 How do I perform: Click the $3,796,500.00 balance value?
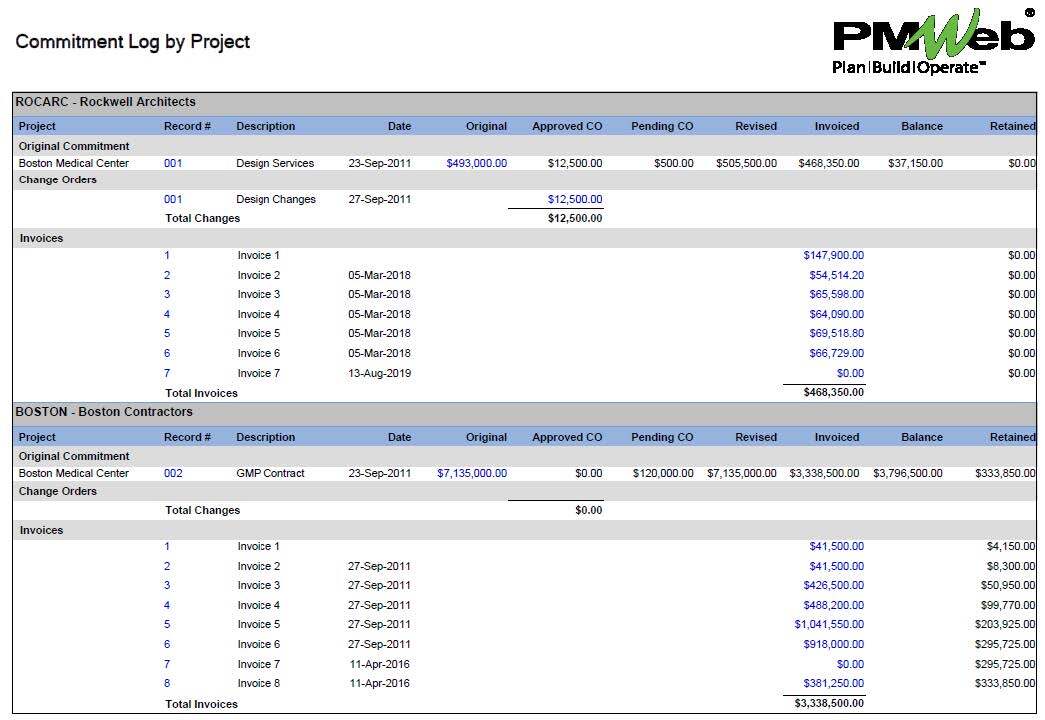point(908,473)
